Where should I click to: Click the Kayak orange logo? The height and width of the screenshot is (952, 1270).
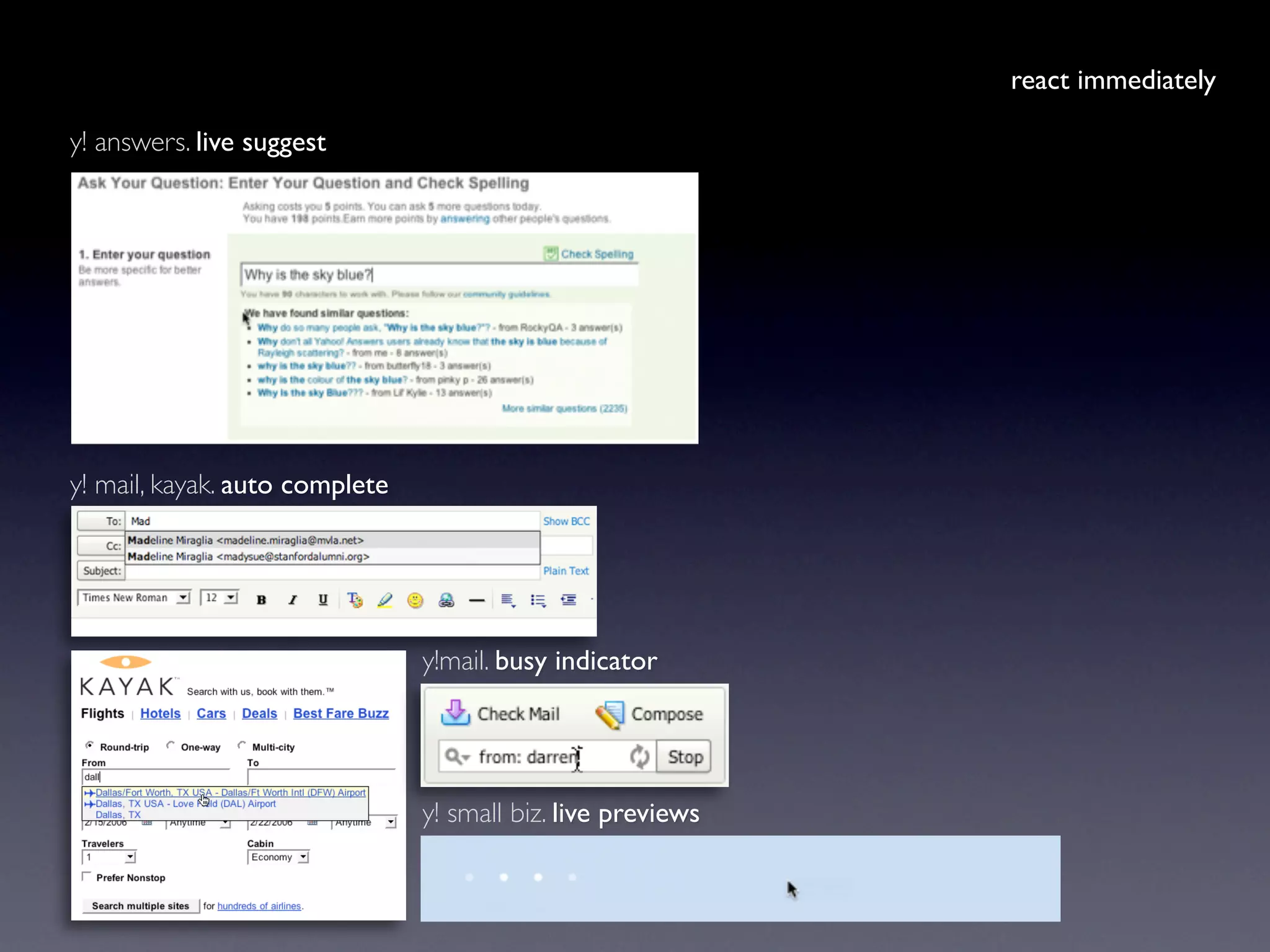tap(126, 662)
